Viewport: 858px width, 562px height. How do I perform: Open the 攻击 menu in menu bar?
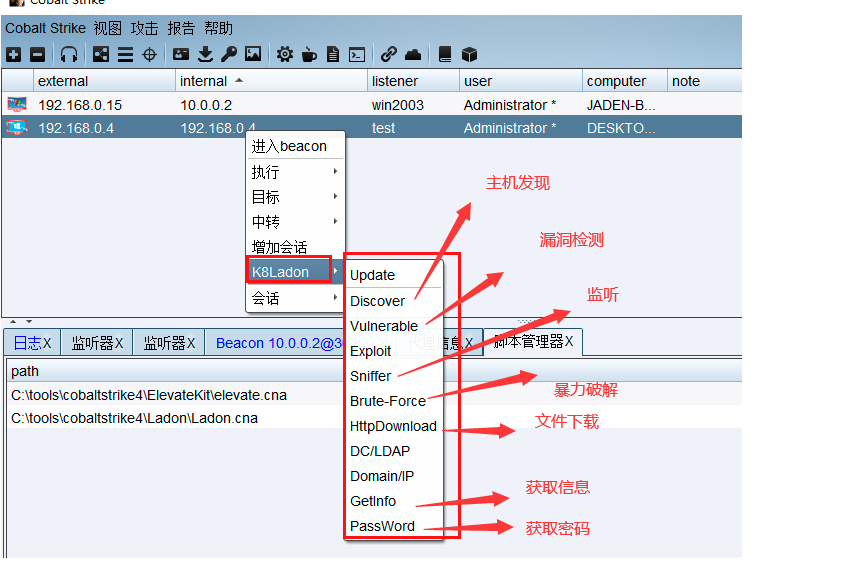(x=144, y=28)
